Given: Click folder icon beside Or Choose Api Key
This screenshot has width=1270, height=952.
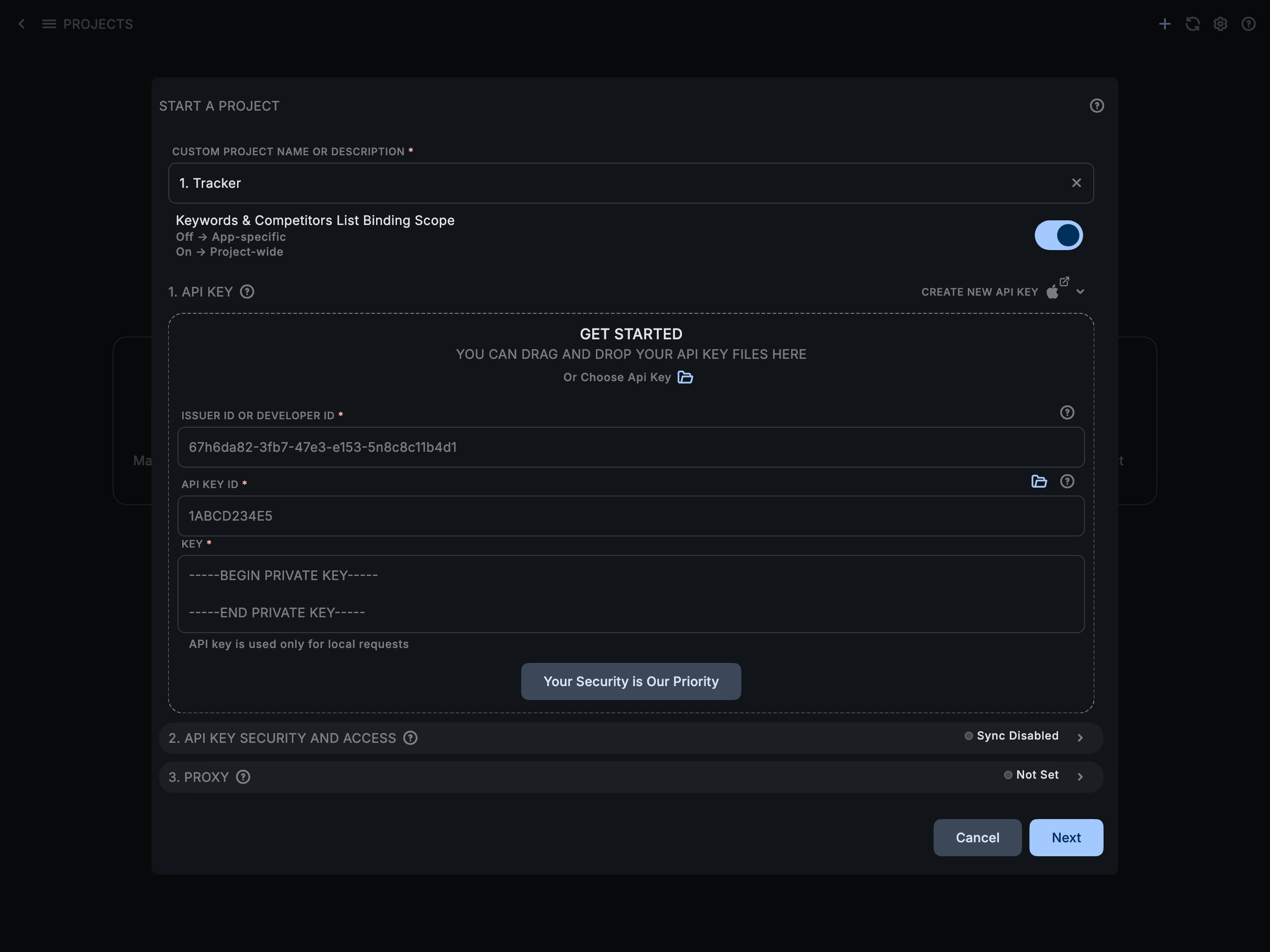Looking at the screenshot, I should point(685,377).
